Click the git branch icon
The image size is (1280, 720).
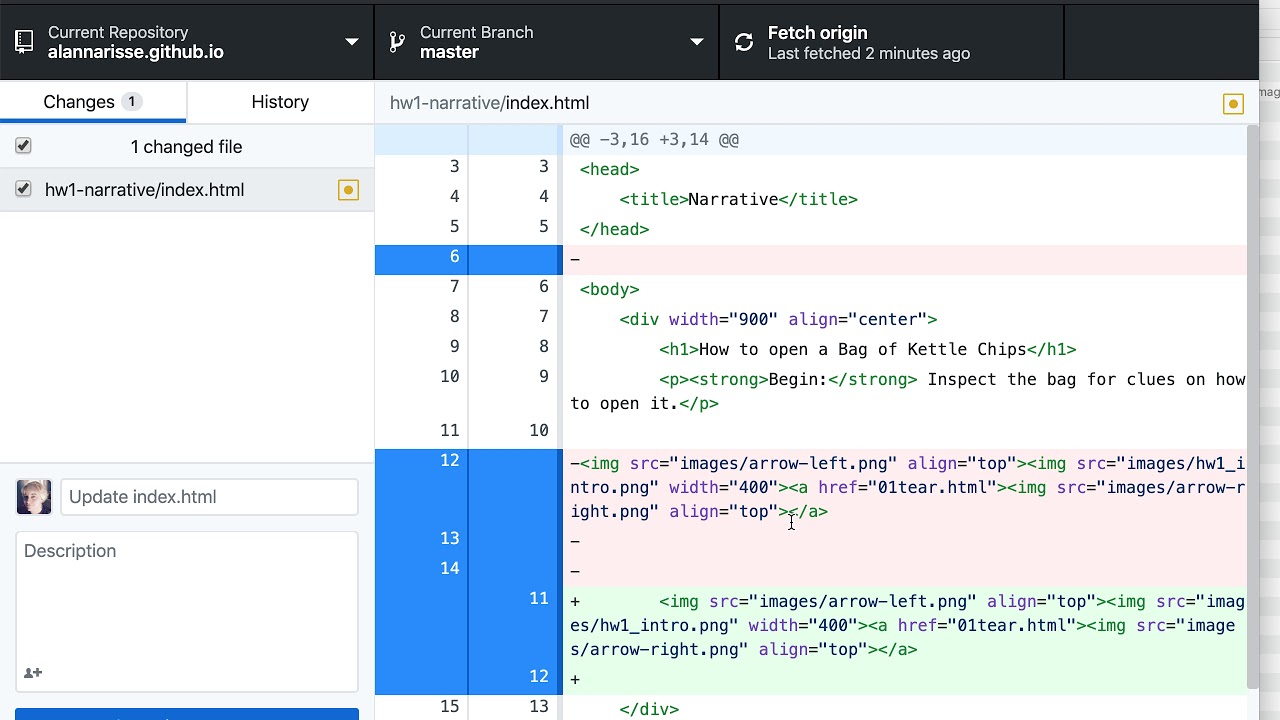tap(397, 42)
